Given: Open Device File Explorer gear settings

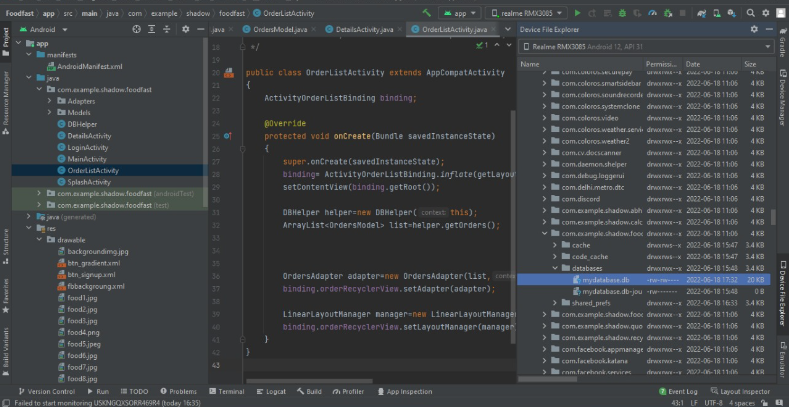Looking at the screenshot, I should coord(754,29).
